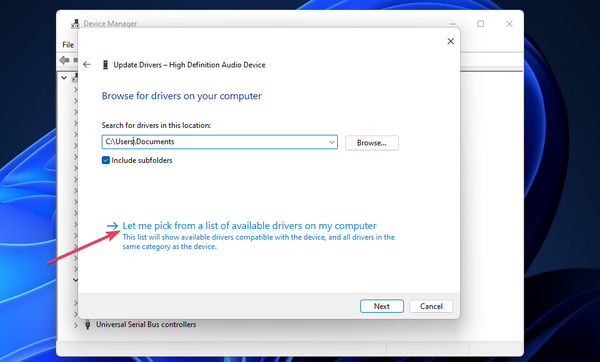The image size is (600, 362).
Task: Click the Device Manager title bar icon
Action: click(75, 24)
